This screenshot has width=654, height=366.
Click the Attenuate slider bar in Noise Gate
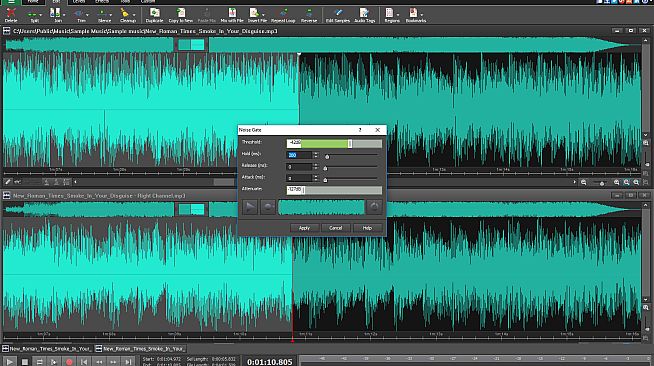point(334,190)
